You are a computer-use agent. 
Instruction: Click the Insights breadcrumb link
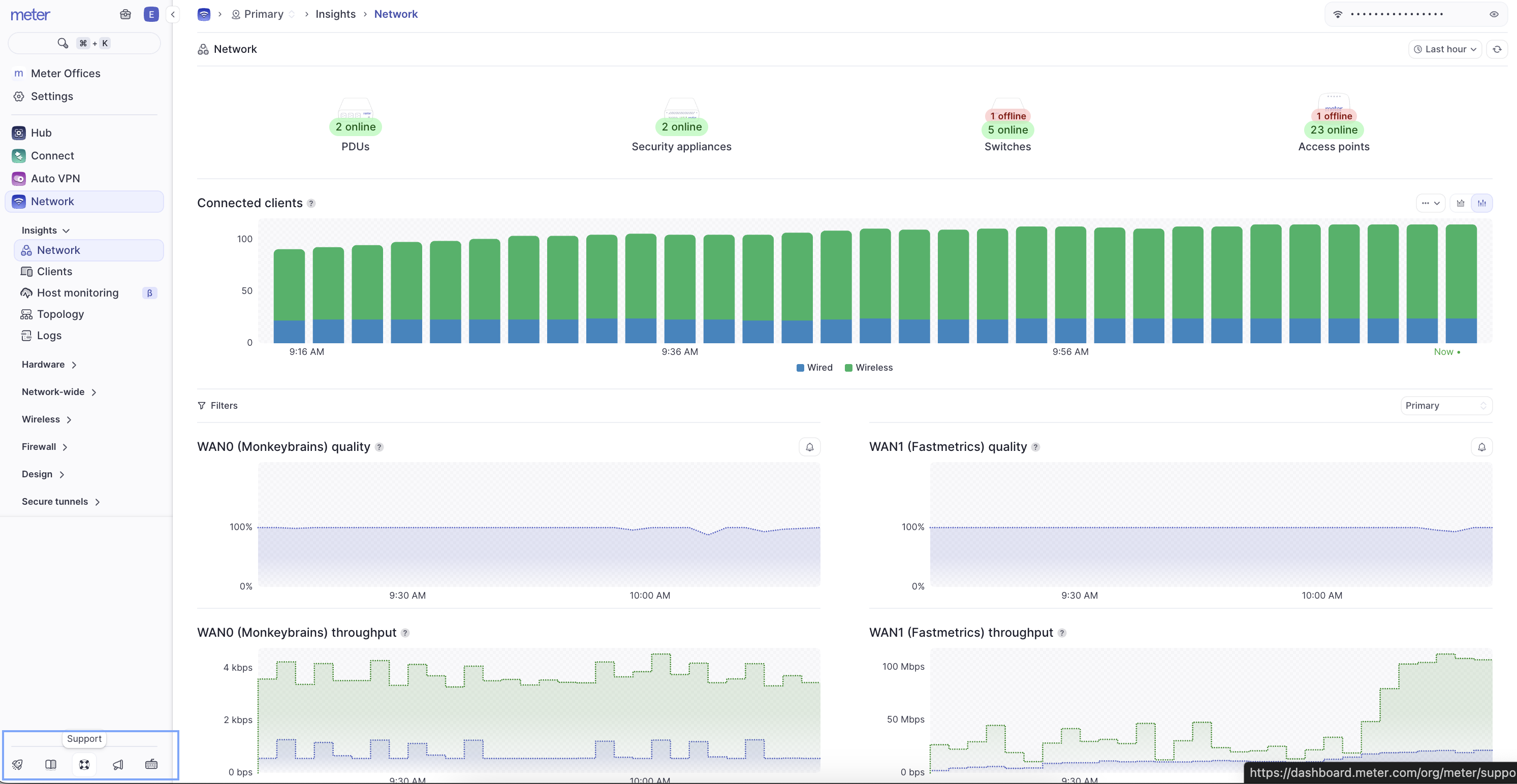(335, 14)
